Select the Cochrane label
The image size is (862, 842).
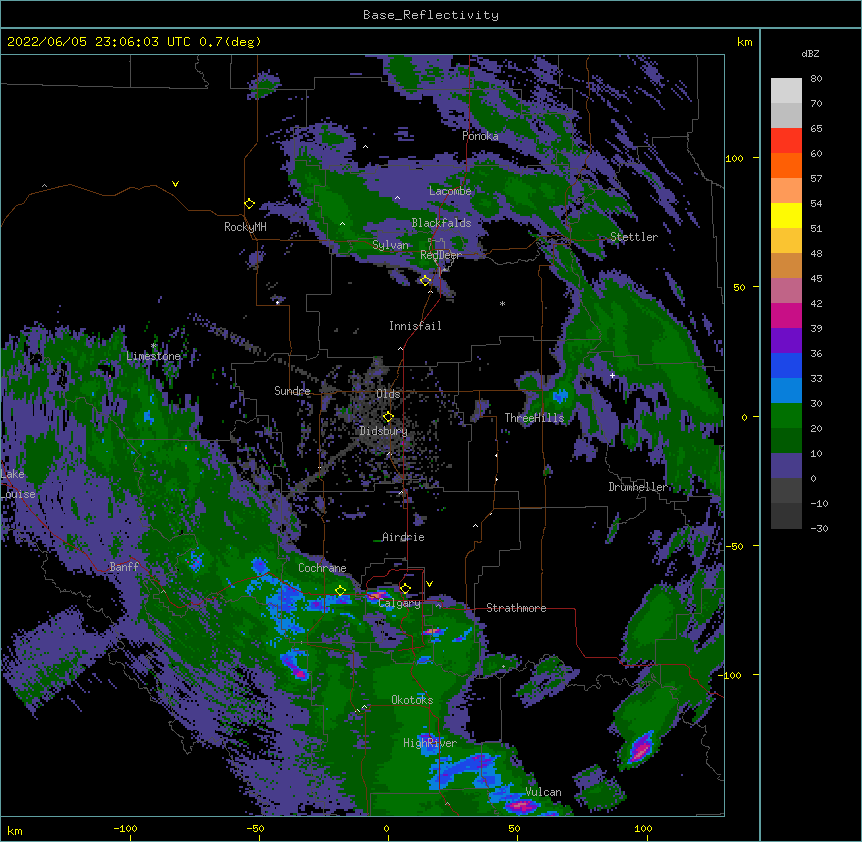coord(322,568)
